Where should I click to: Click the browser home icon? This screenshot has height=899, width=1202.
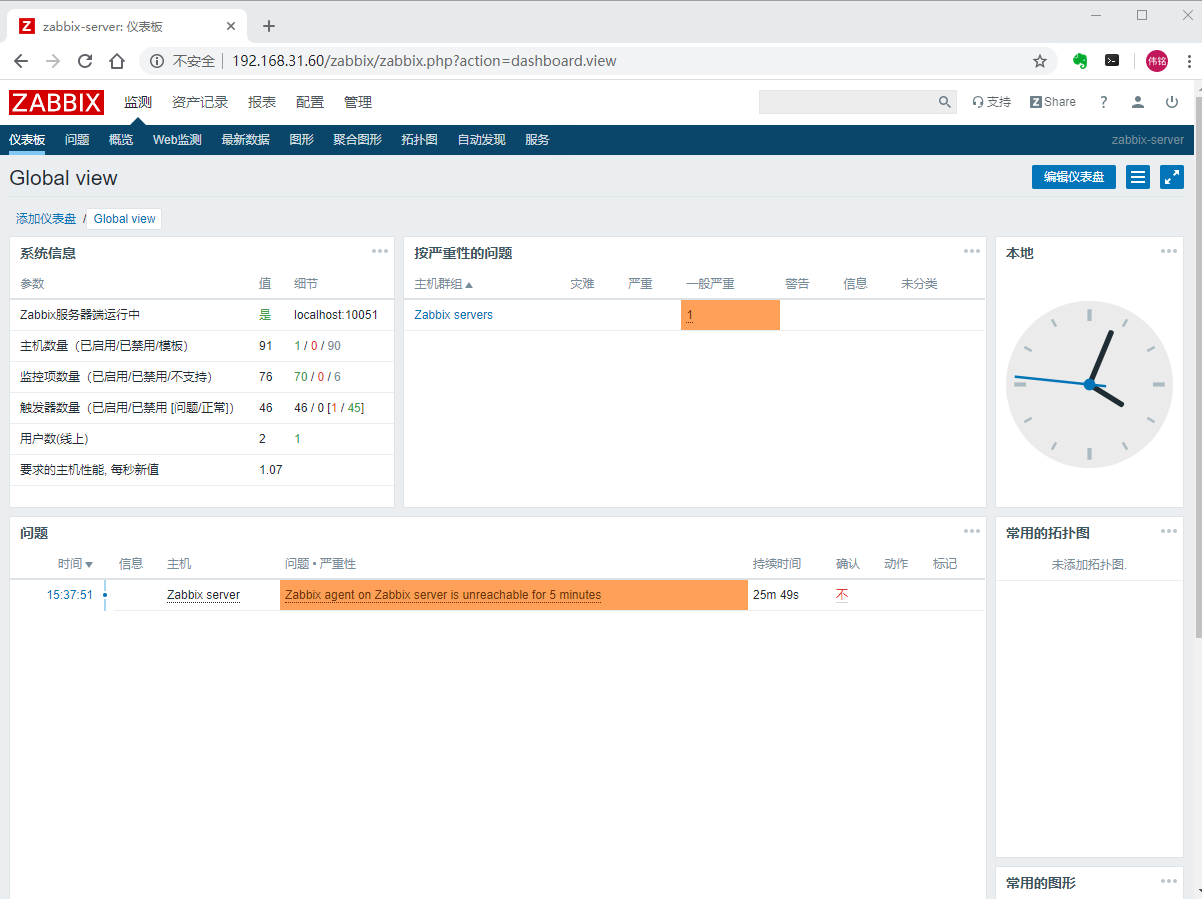coord(117,61)
